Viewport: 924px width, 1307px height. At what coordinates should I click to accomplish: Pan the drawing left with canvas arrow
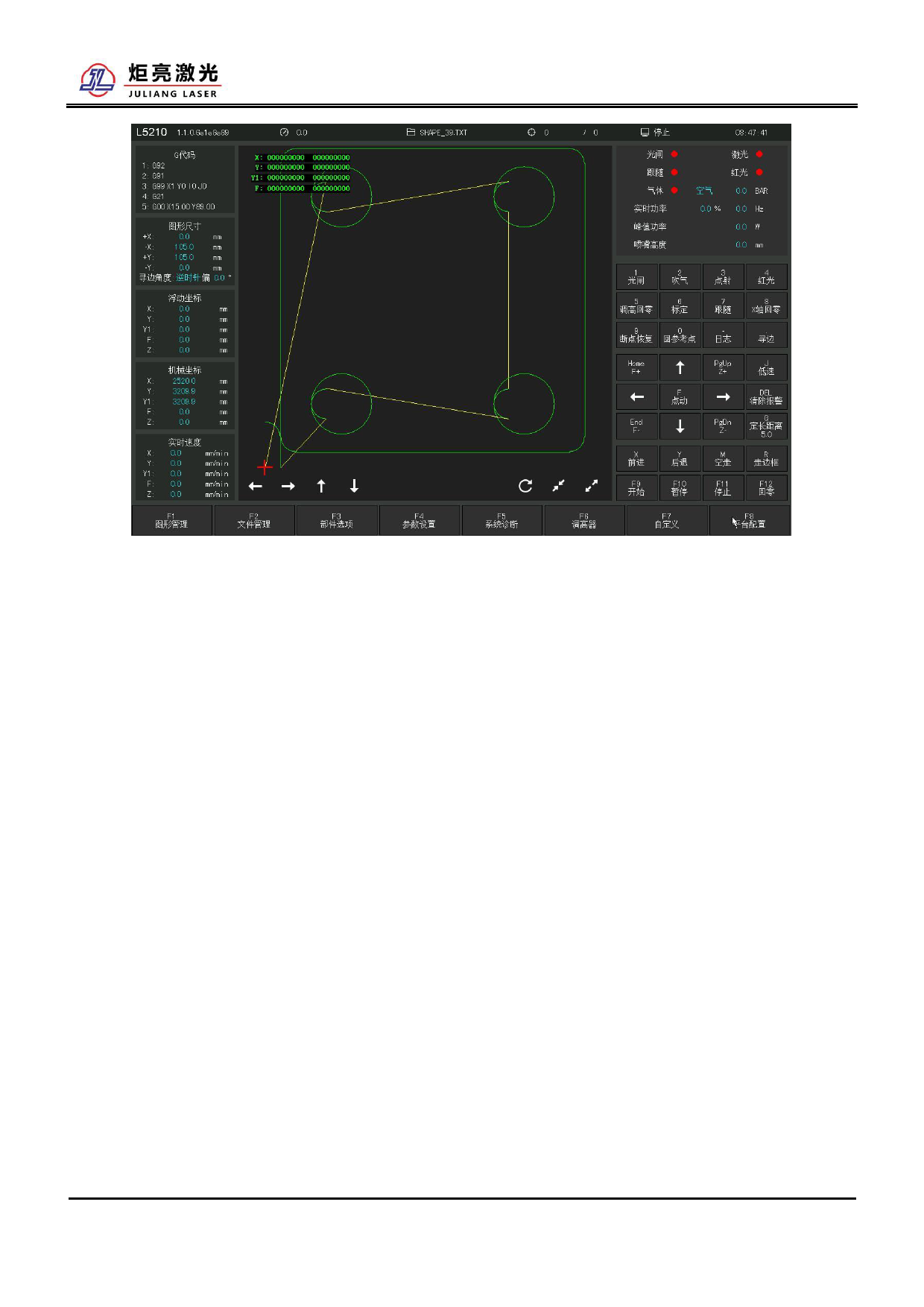point(256,487)
